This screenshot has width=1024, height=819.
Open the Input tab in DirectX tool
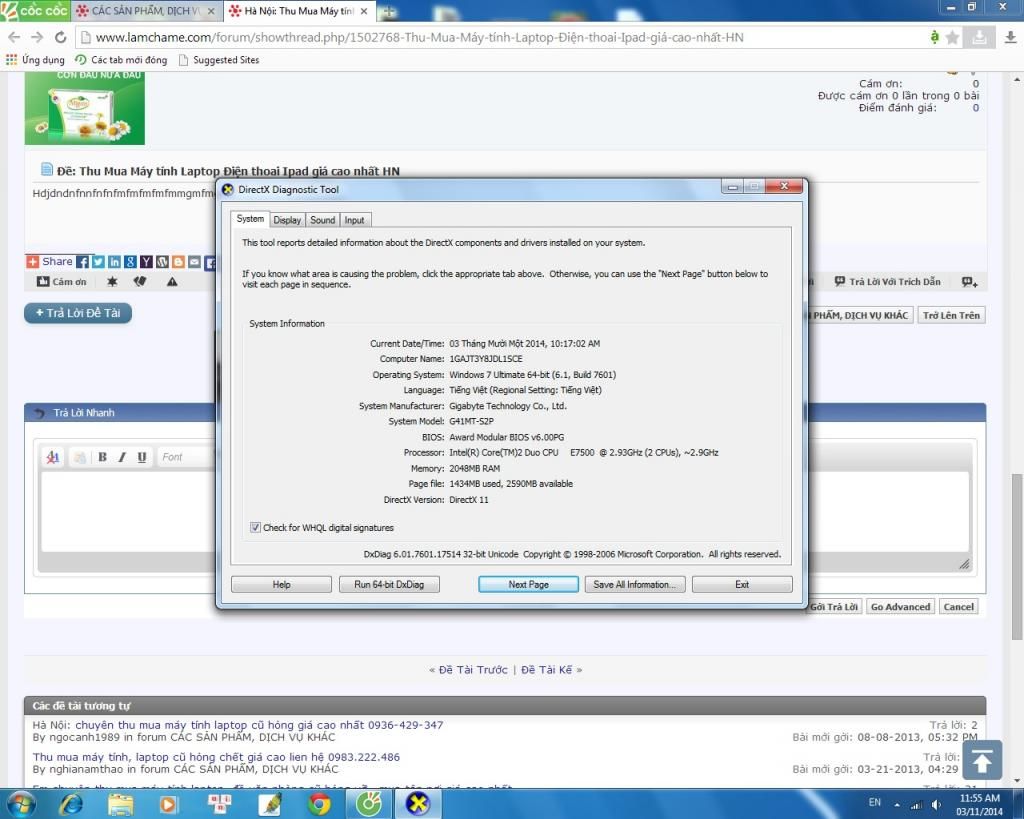(x=355, y=220)
